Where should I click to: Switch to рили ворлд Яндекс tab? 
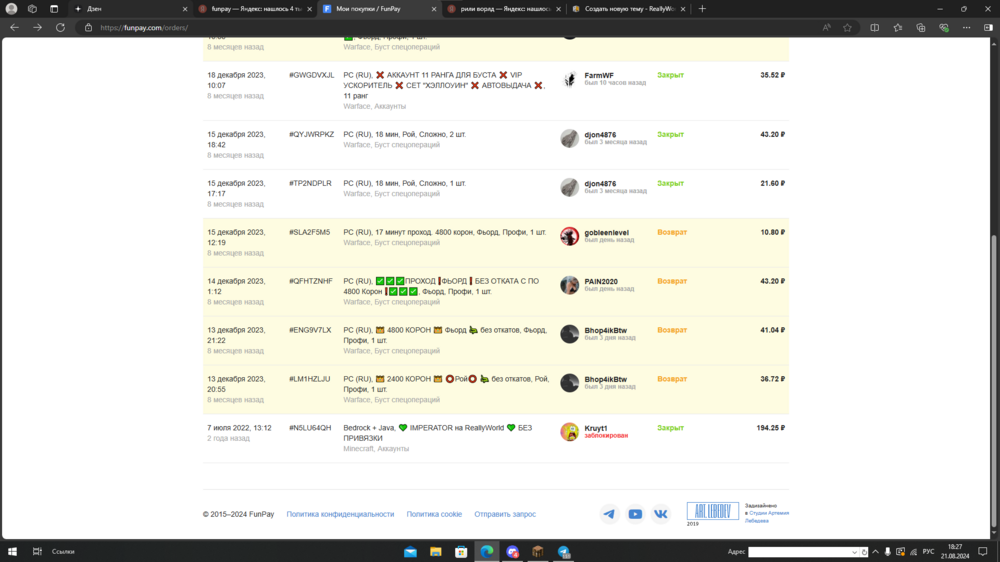[x=504, y=9]
